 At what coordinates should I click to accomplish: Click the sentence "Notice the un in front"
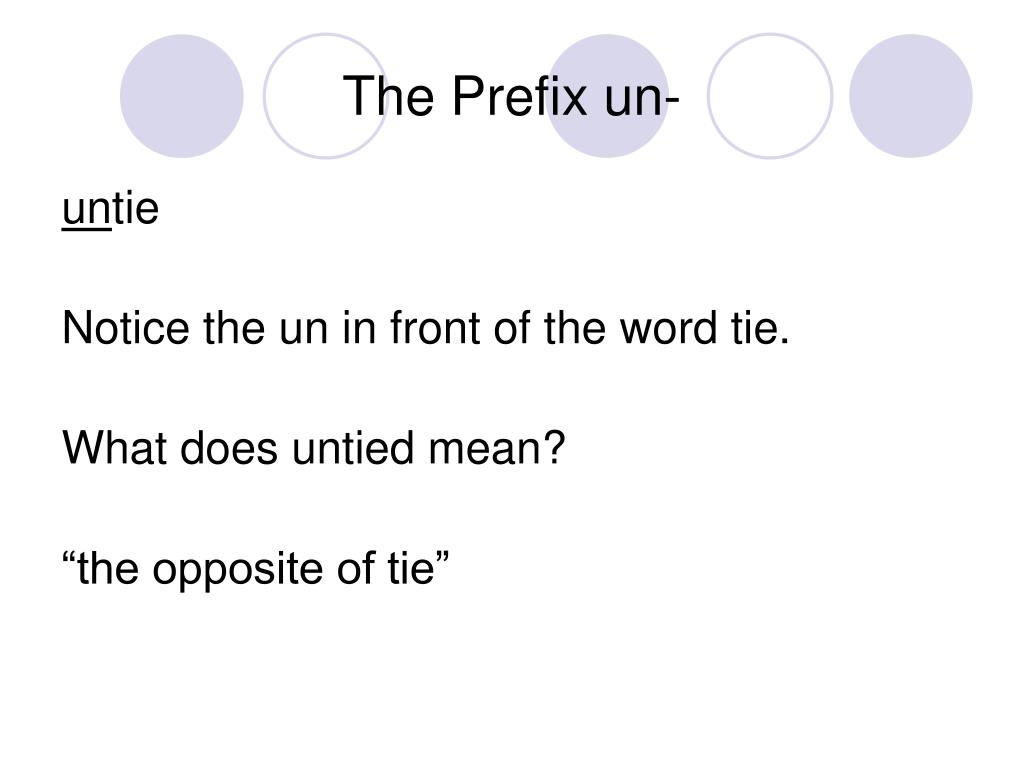click(426, 328)
